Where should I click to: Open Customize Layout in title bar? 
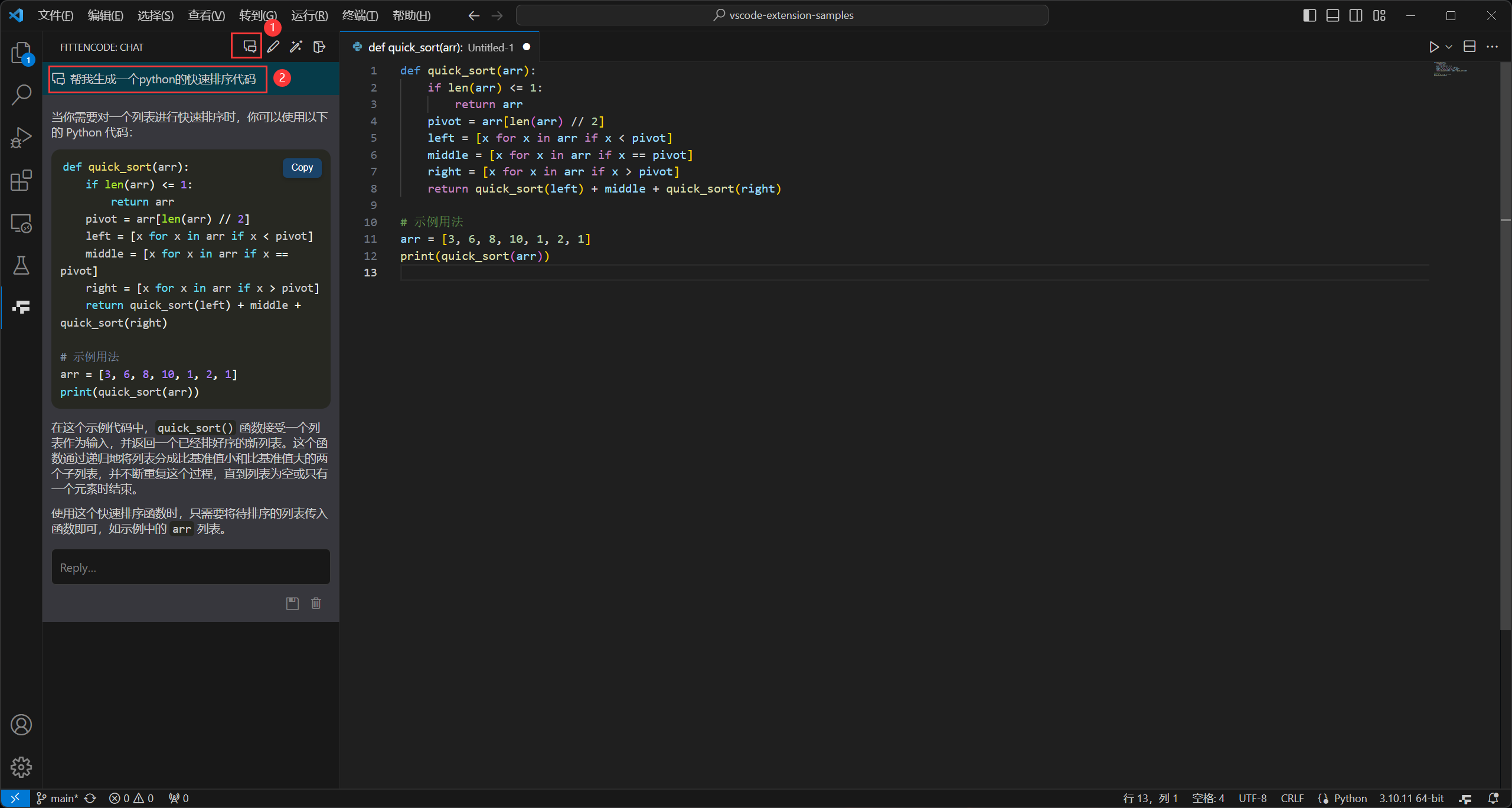(x=1379, y=15)
